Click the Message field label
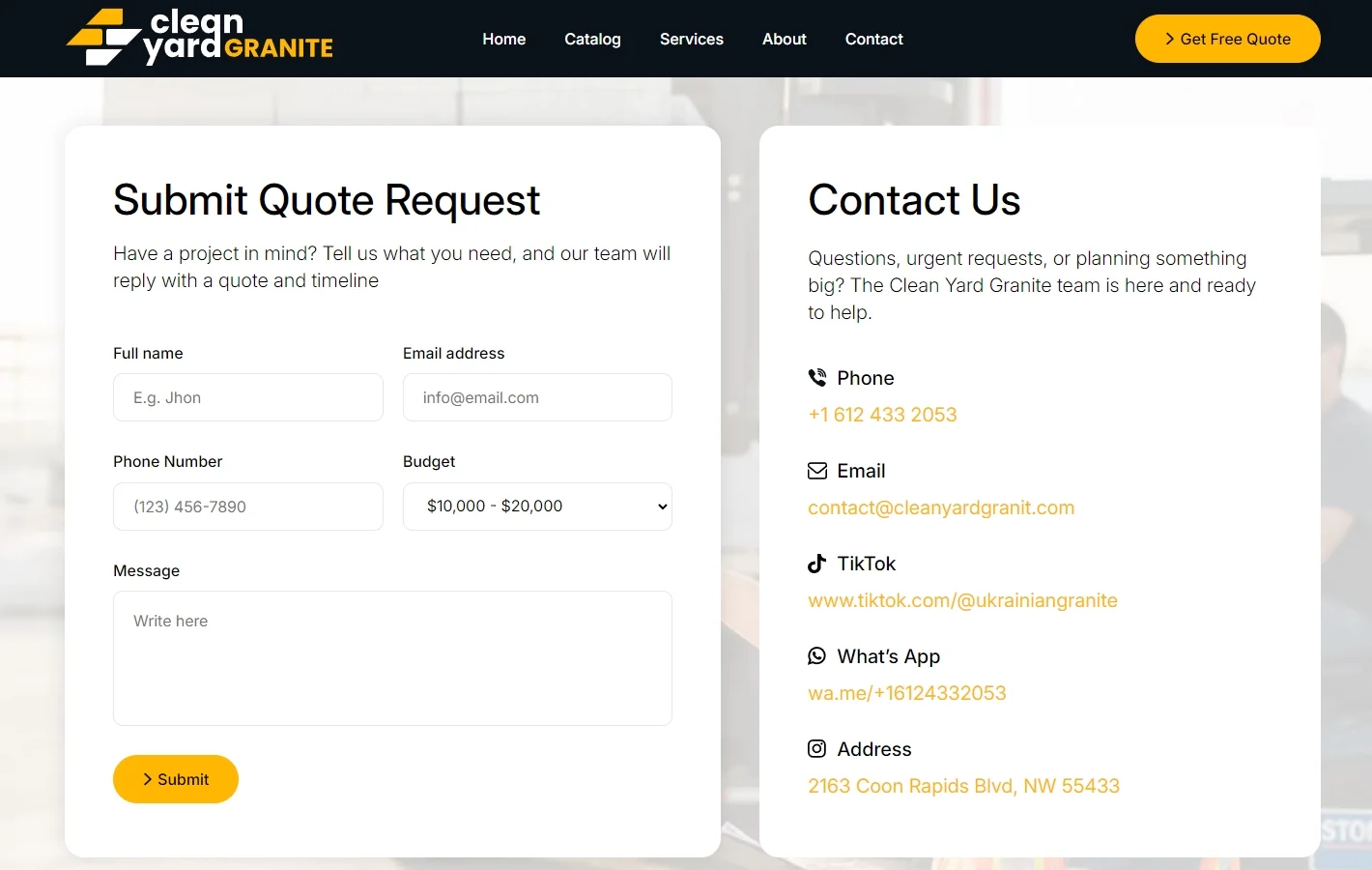Screen dimensions: 1372x870 point(146,571)
